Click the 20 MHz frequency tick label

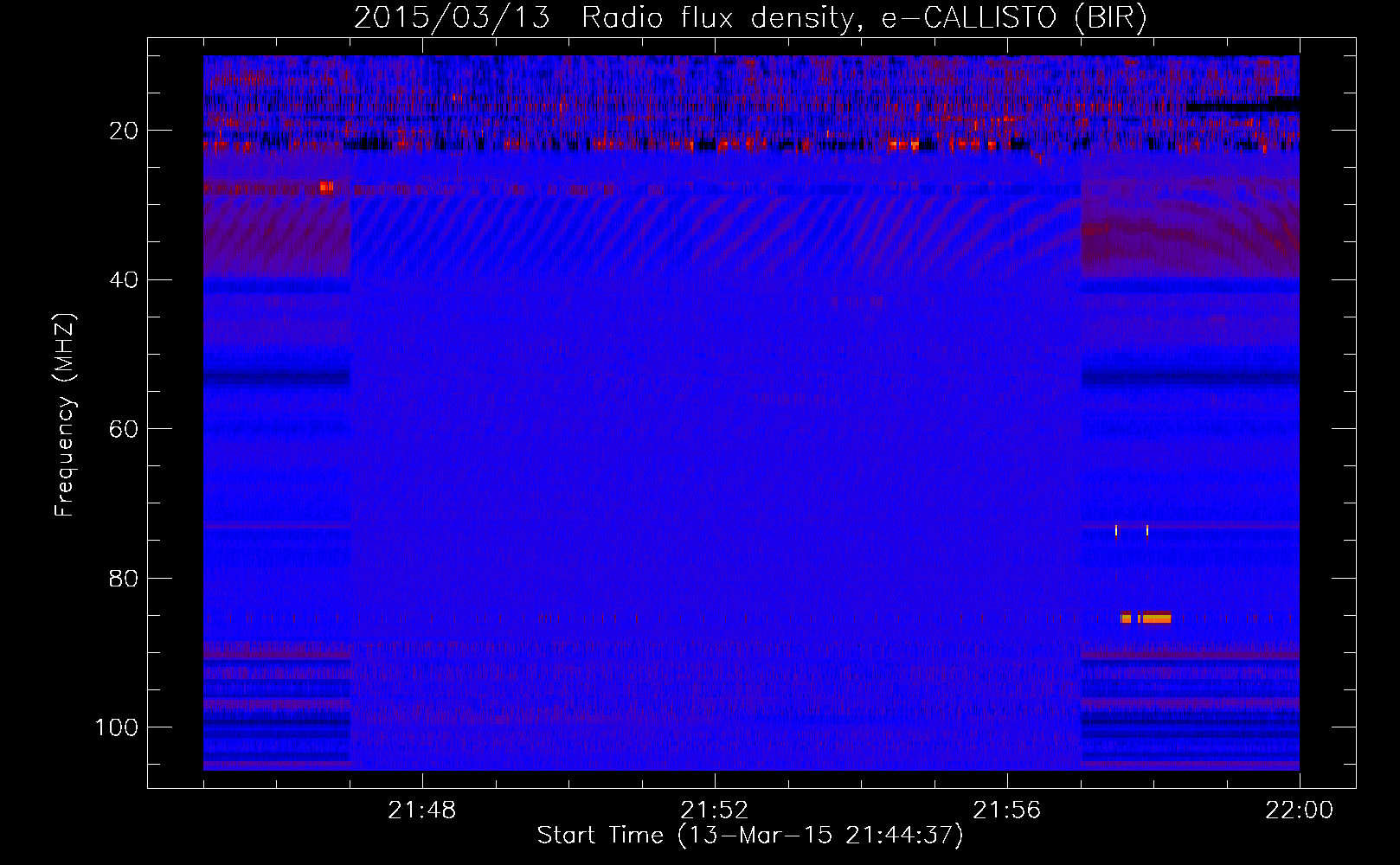(x=124, y=131)
